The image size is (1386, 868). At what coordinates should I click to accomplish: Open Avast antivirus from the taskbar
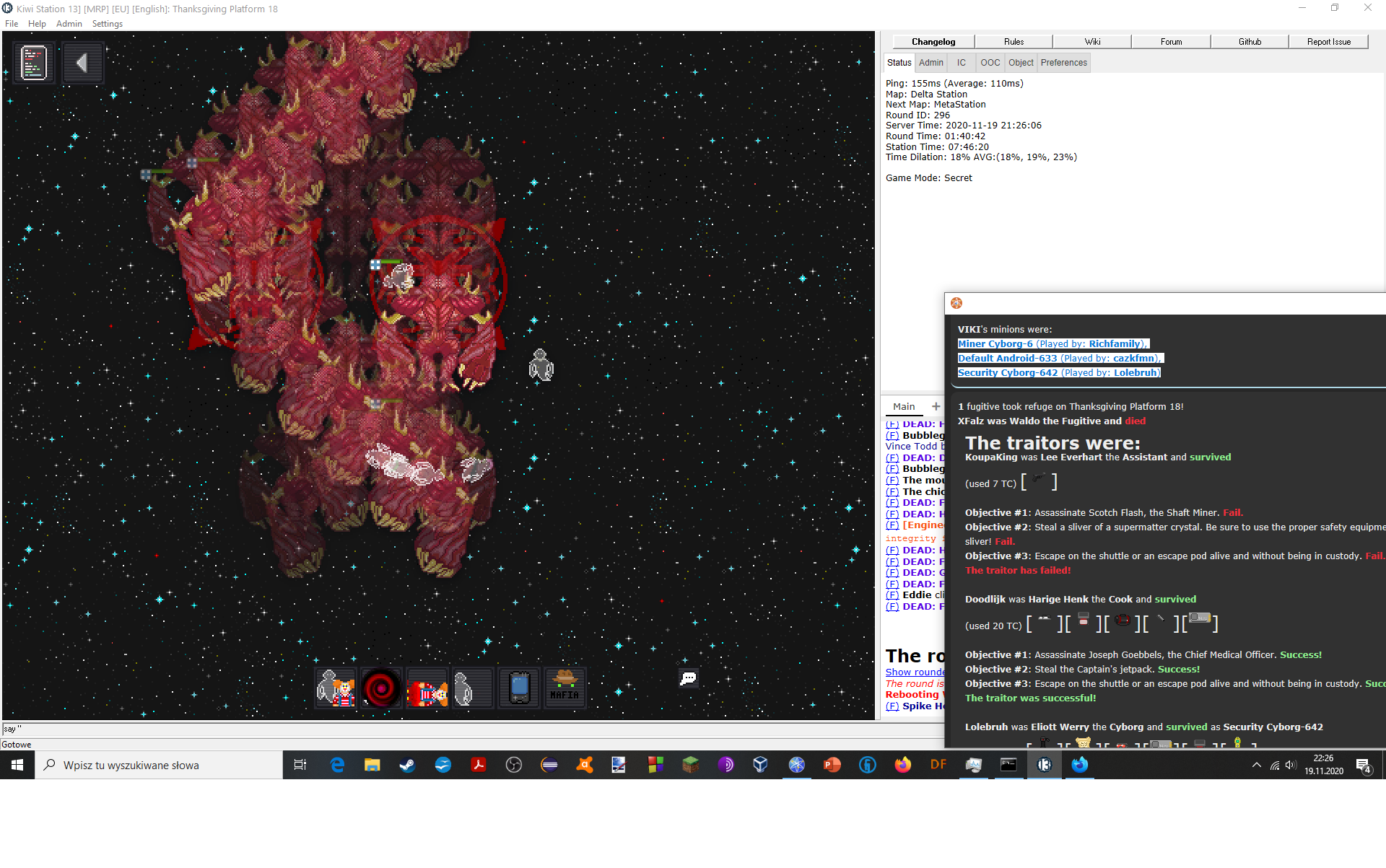(x=585, y=765)
